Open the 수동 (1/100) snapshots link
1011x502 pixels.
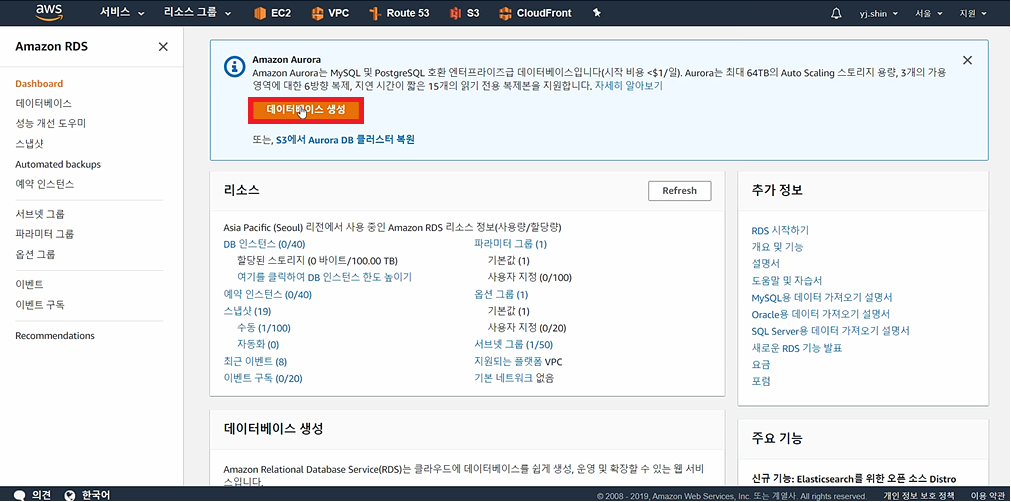coord(264,328)
